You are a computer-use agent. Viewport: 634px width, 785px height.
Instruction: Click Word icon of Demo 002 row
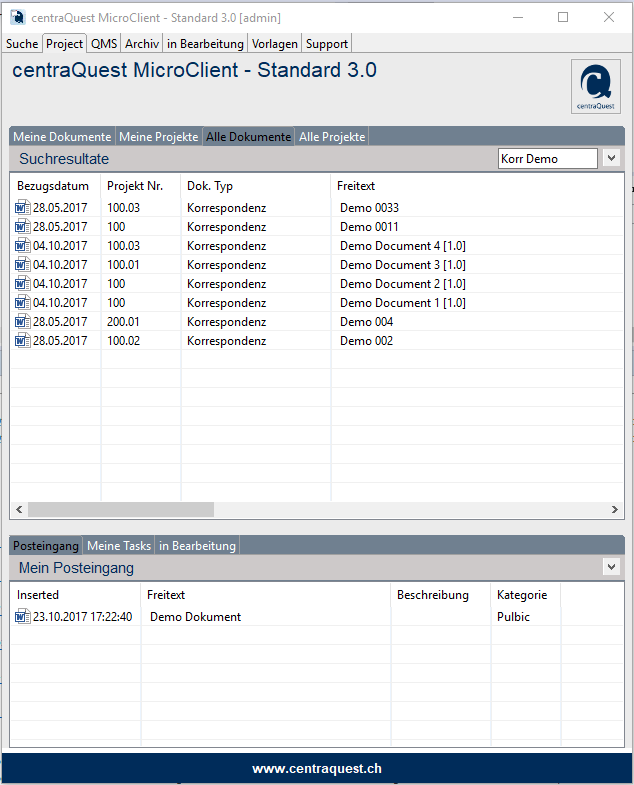pyautogui.click(x=23, y=340)
